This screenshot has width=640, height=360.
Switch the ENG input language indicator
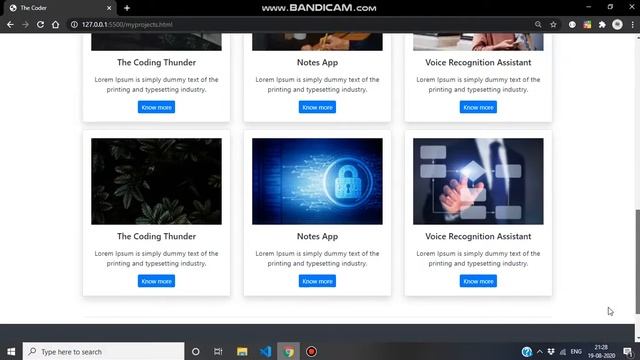pos(576,351)
